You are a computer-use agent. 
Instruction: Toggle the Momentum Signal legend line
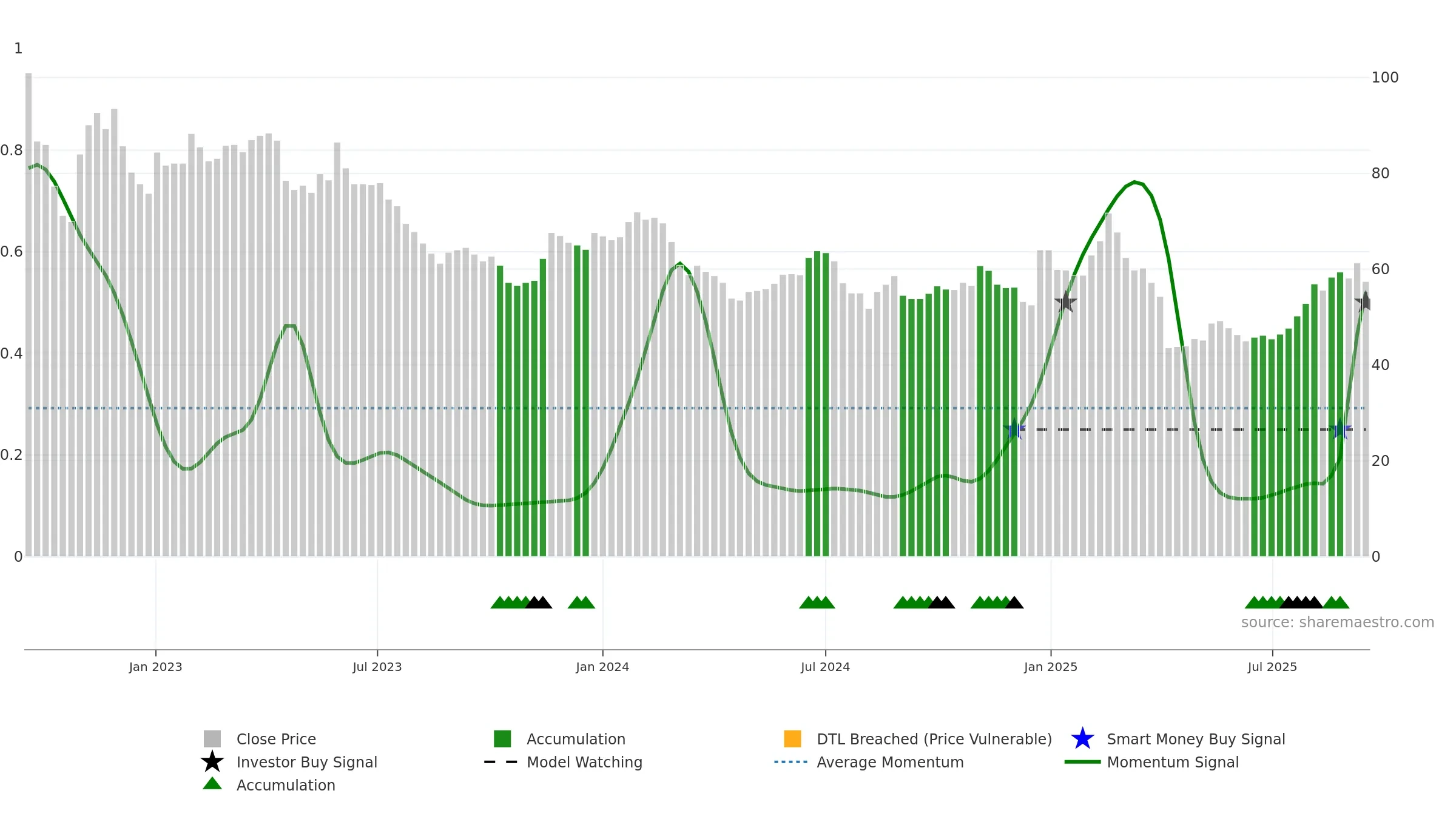pos(1151,762)
